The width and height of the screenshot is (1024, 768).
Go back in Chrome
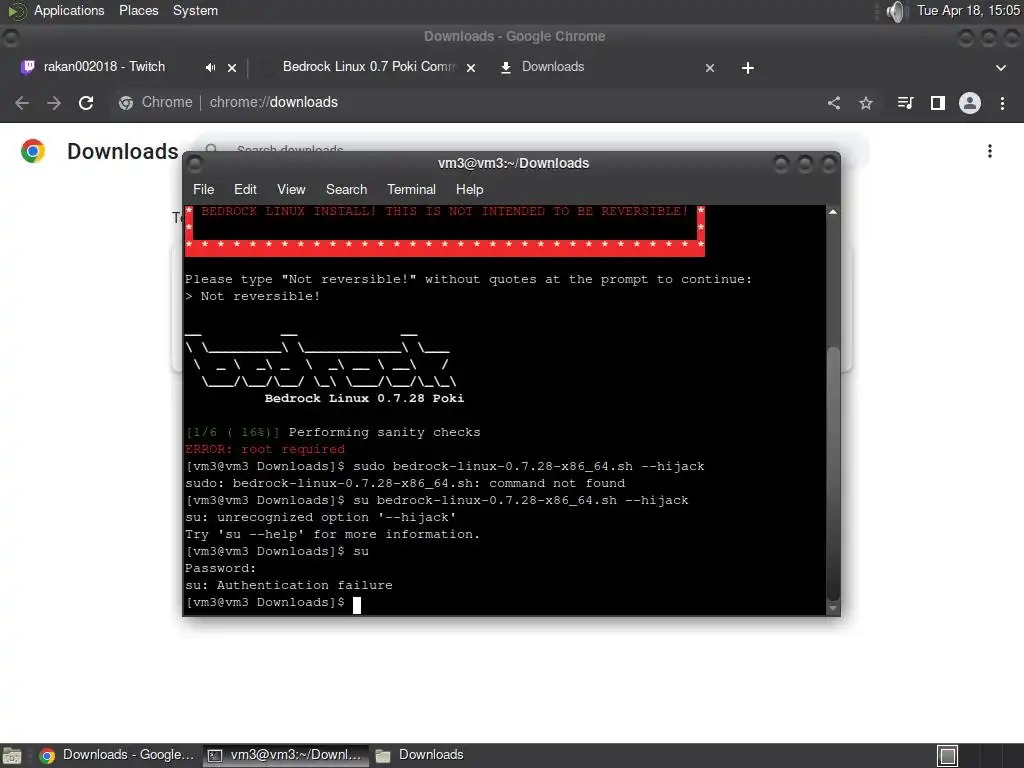pos(22,103)
